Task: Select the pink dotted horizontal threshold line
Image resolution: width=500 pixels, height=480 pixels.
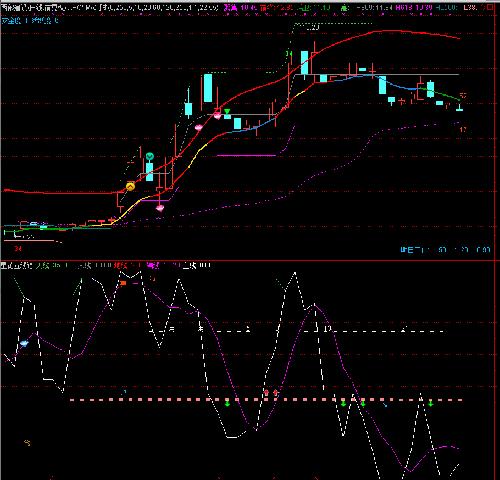Action: (x=266, y=399)
